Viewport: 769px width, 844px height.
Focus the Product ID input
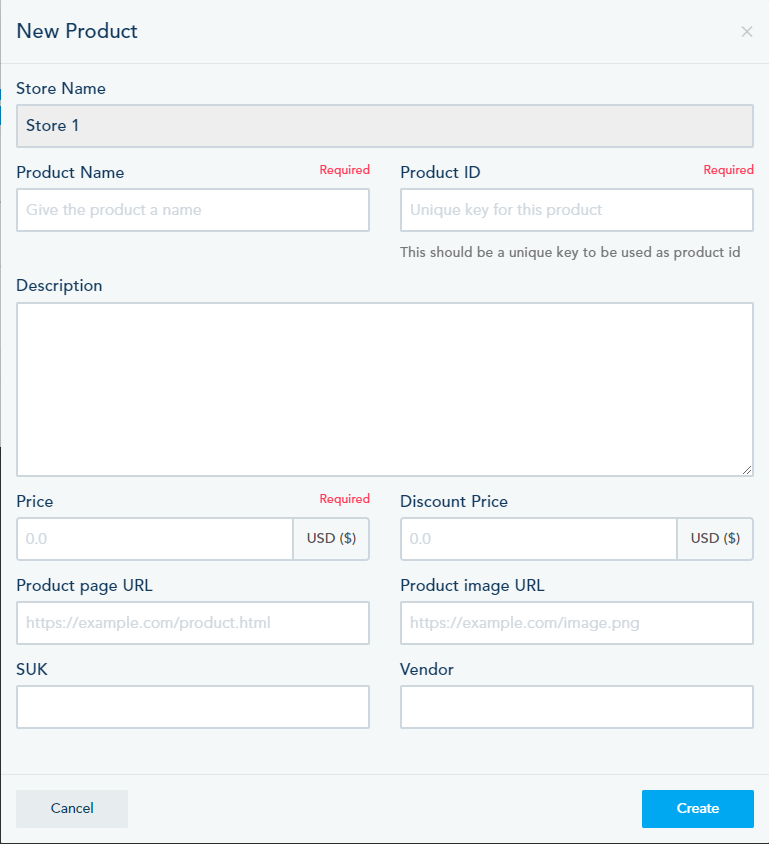point(576,210)
